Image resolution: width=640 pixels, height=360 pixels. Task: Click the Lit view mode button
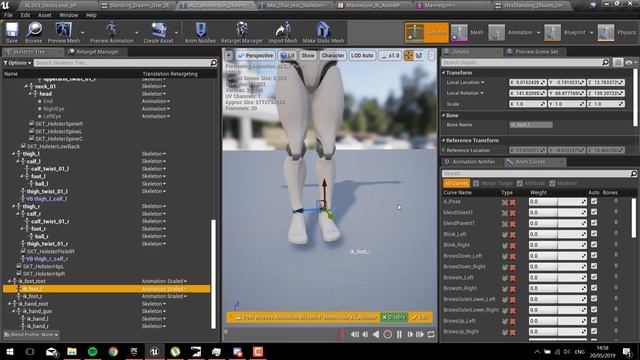(288, 56)
